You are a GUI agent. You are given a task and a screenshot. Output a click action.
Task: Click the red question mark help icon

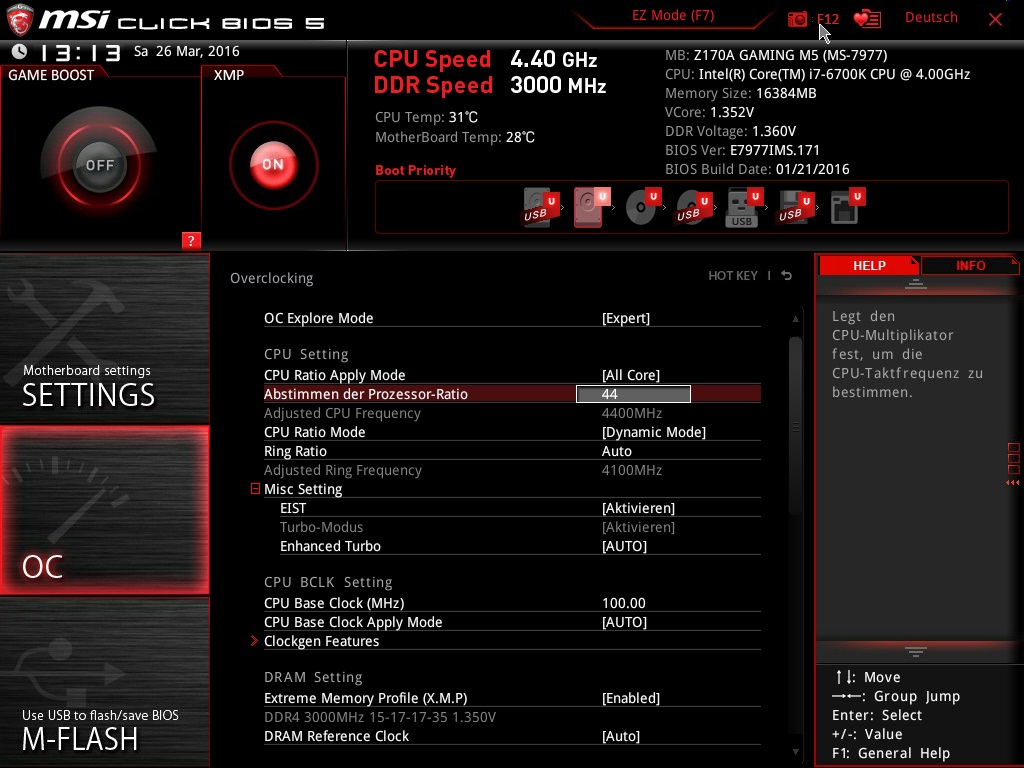click(191, 240)
